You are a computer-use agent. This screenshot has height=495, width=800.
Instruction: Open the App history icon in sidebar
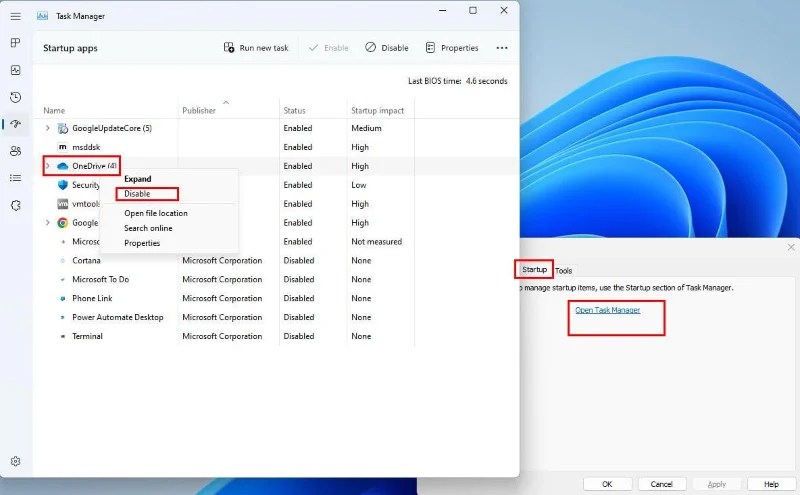pyautogui.click(x=16, y=97)
